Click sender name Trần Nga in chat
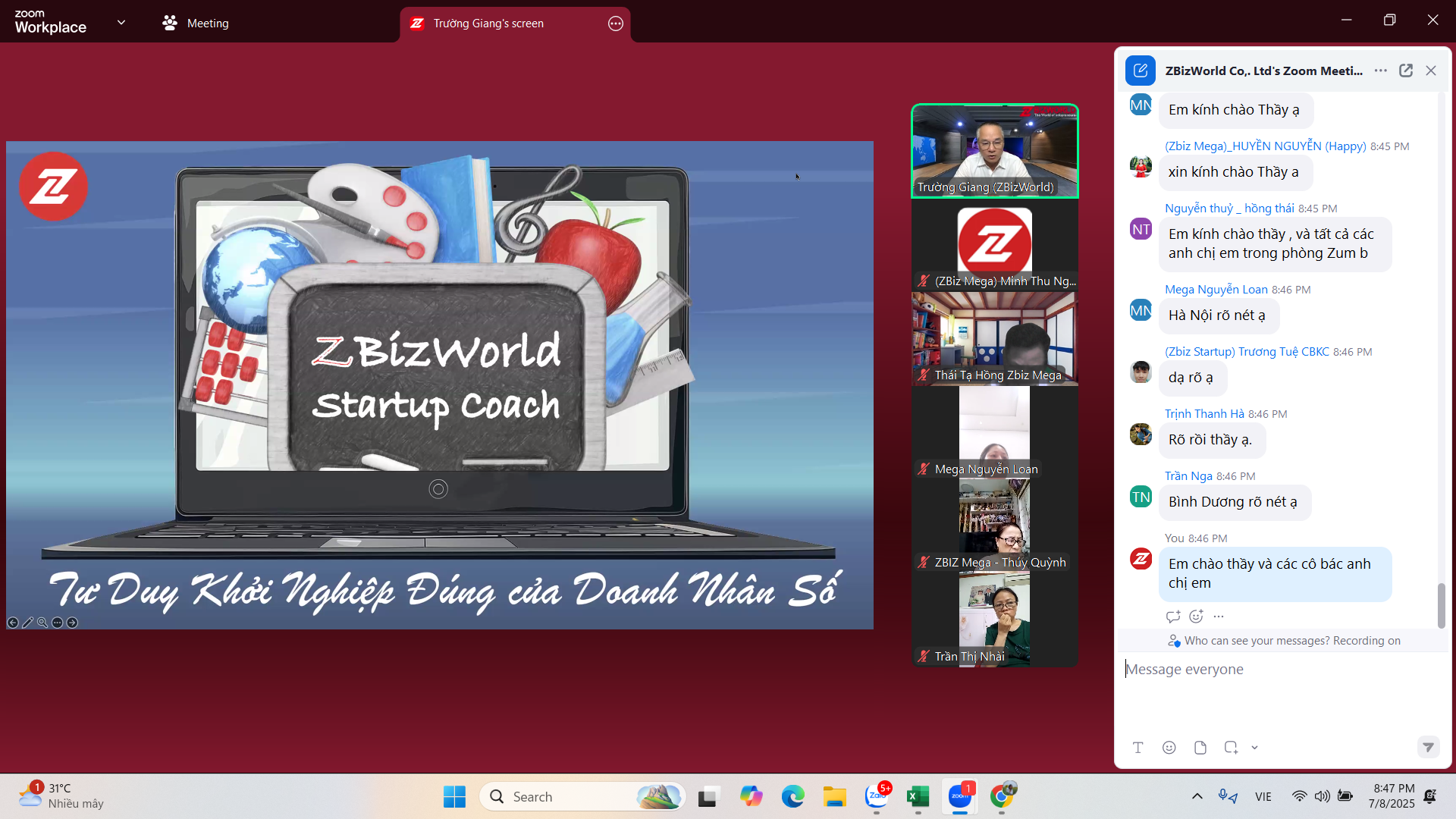The width and height of the screenshot is (1456, 819). 1188,476
